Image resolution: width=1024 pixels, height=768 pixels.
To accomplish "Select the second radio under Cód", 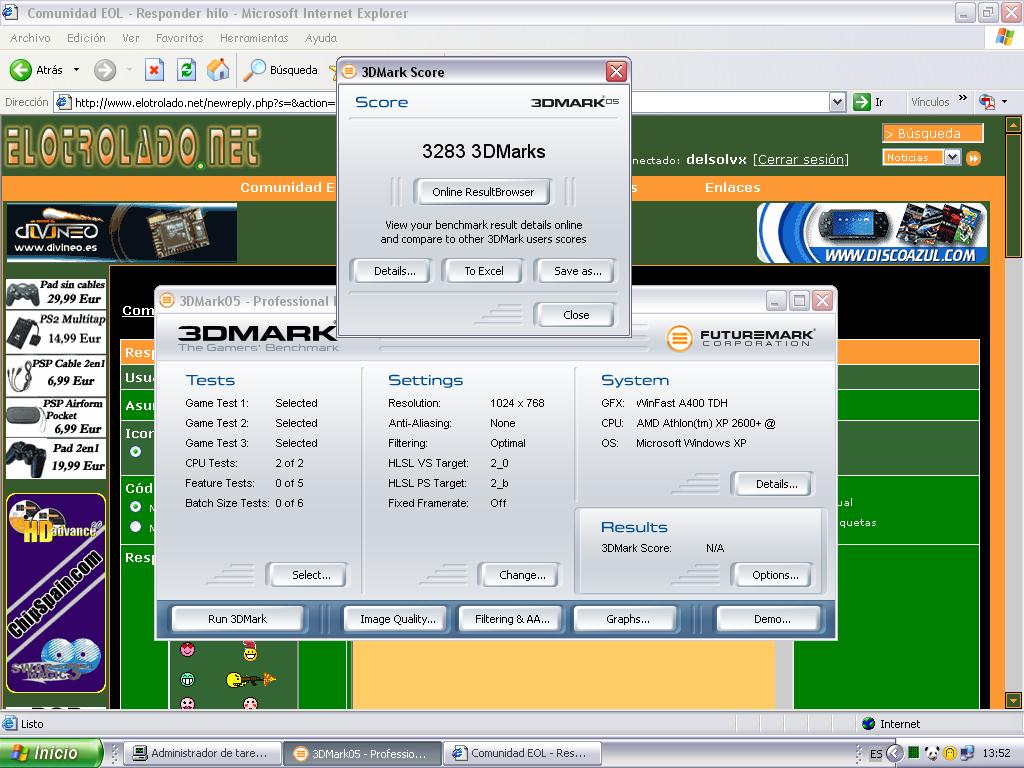I will click(136, 526).
